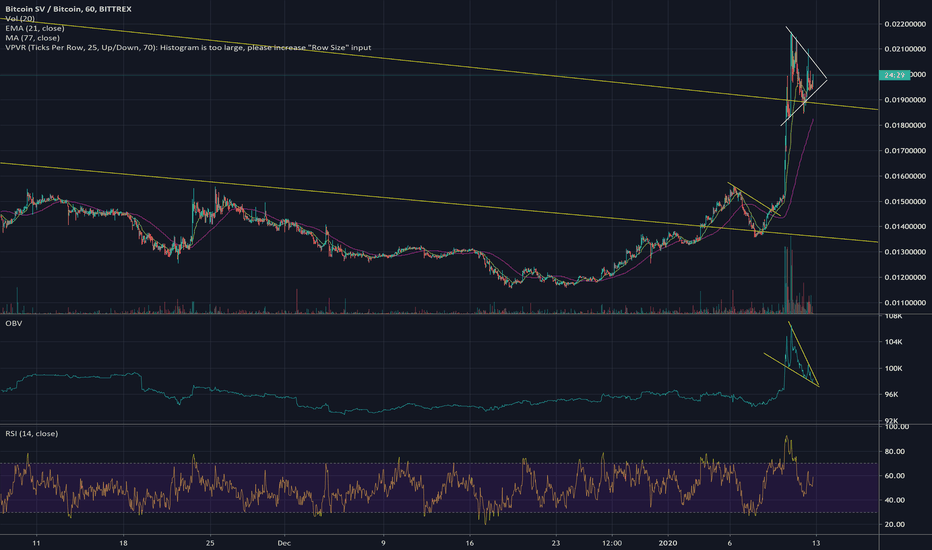
Task: Select the OBV pane label
Action: (14, 323)
